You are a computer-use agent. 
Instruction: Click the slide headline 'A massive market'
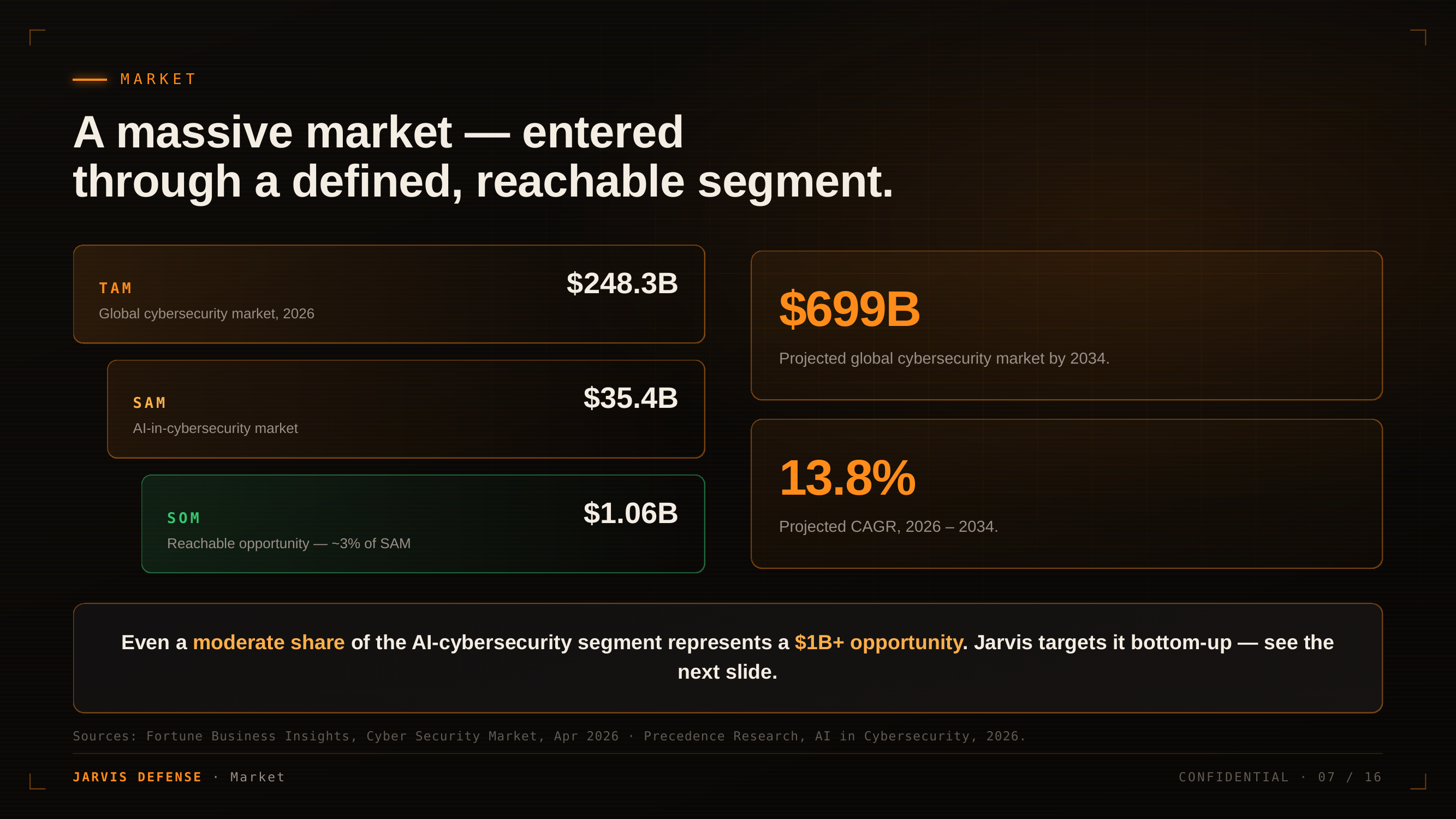[x=483, y=157]
